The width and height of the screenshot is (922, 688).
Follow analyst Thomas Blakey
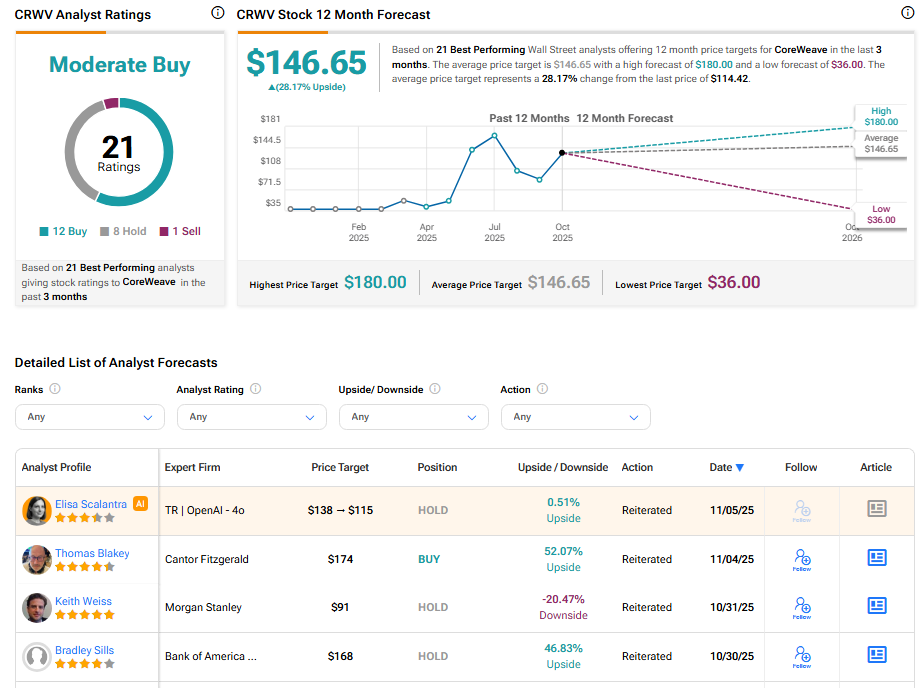tap(801, 559)
